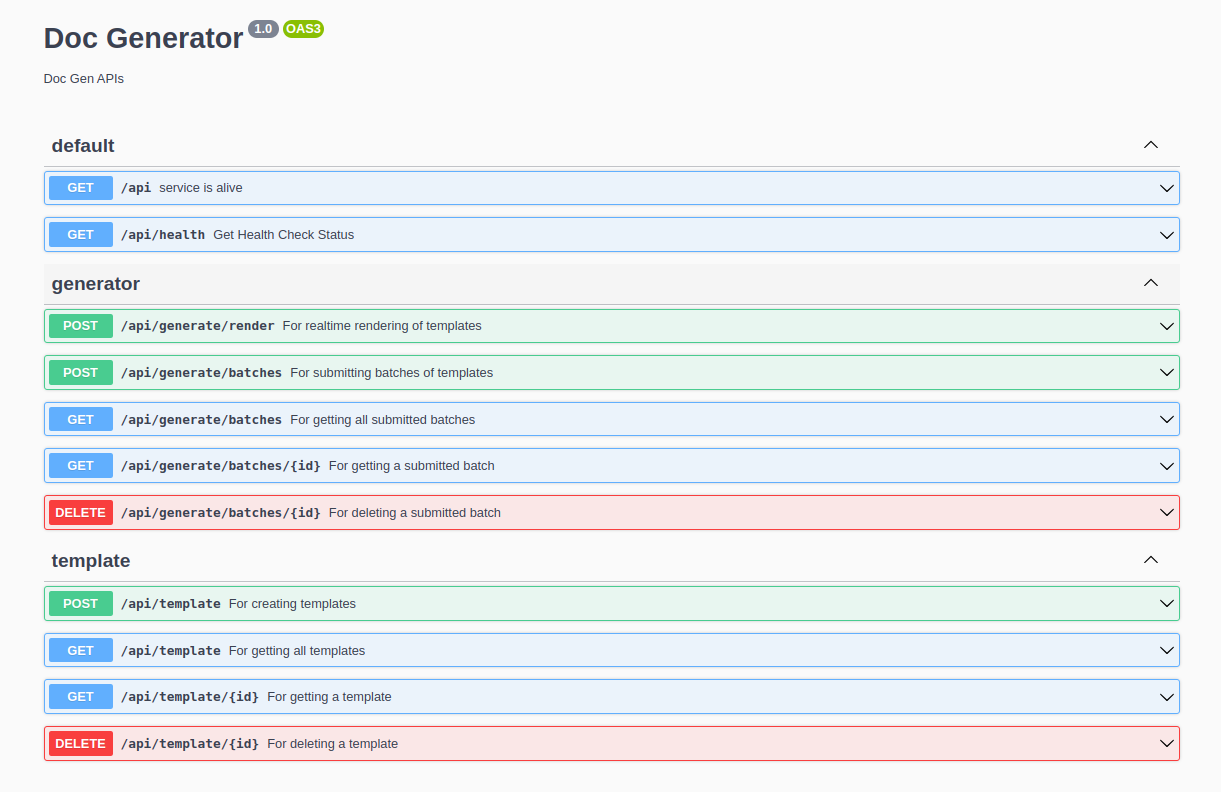1221x792 pixels.
Task: Select the template tag heading
Action: click(x=91, y=561)
